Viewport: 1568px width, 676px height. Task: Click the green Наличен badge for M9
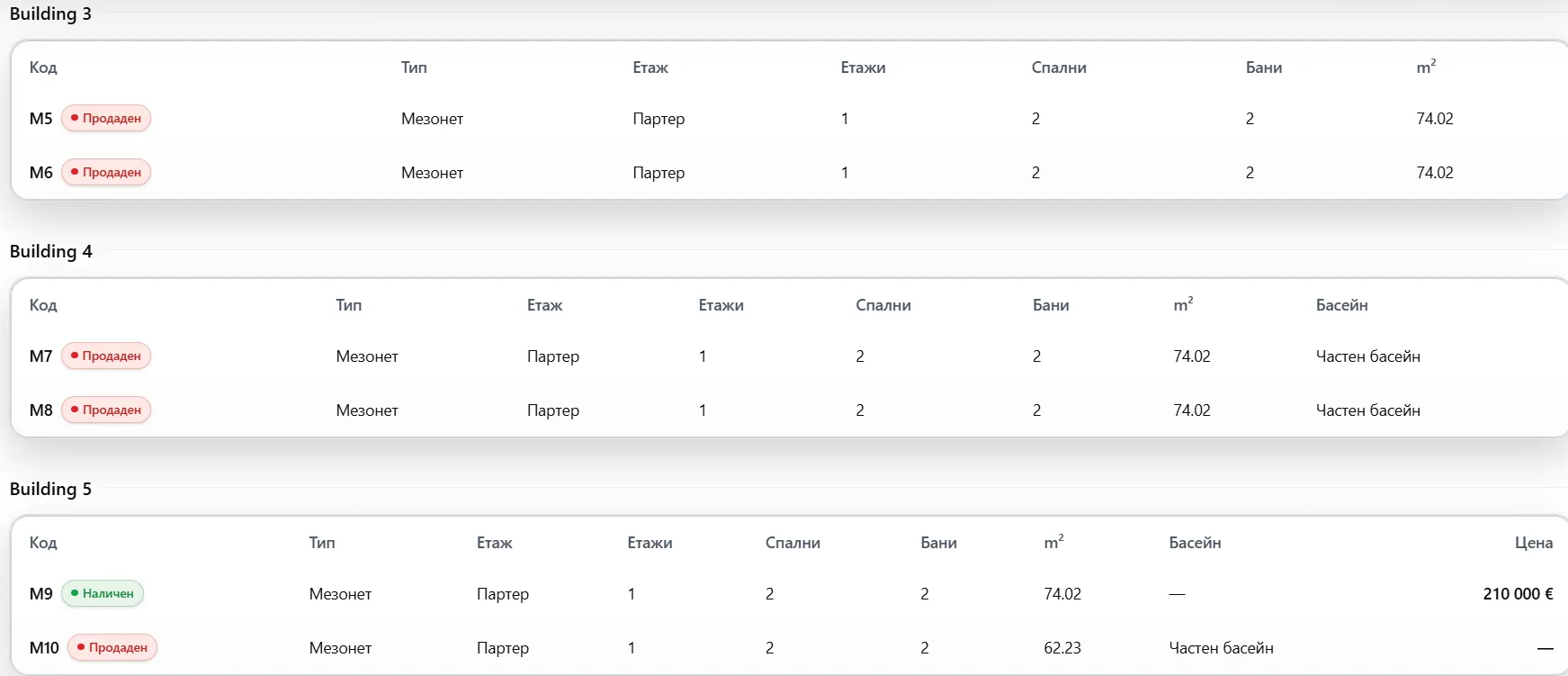pyautogui.click(x=103, y=593)
